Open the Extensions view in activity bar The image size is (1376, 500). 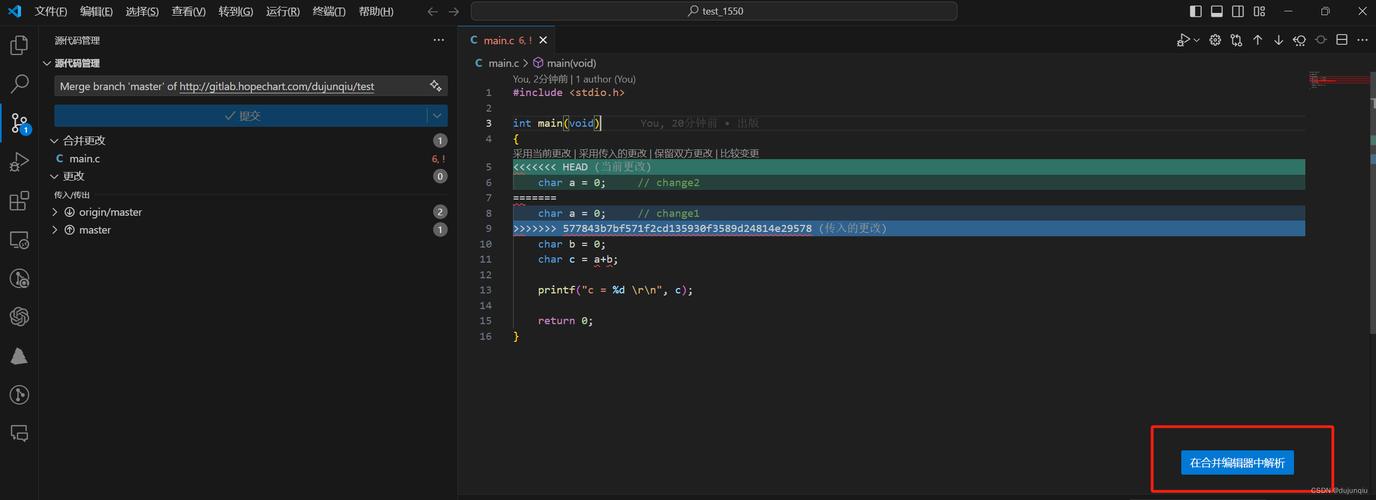(x=18, y=202)
